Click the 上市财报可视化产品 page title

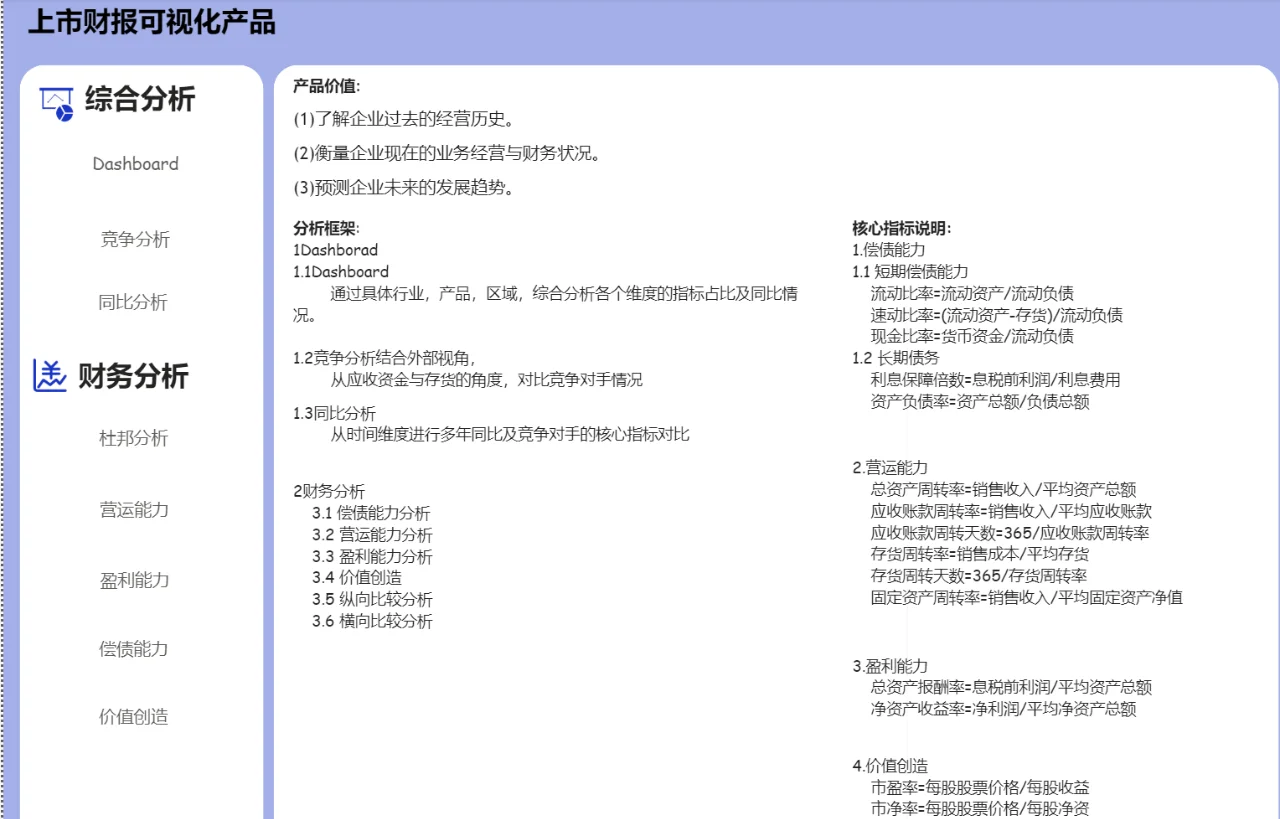click(x=152, y=22)
